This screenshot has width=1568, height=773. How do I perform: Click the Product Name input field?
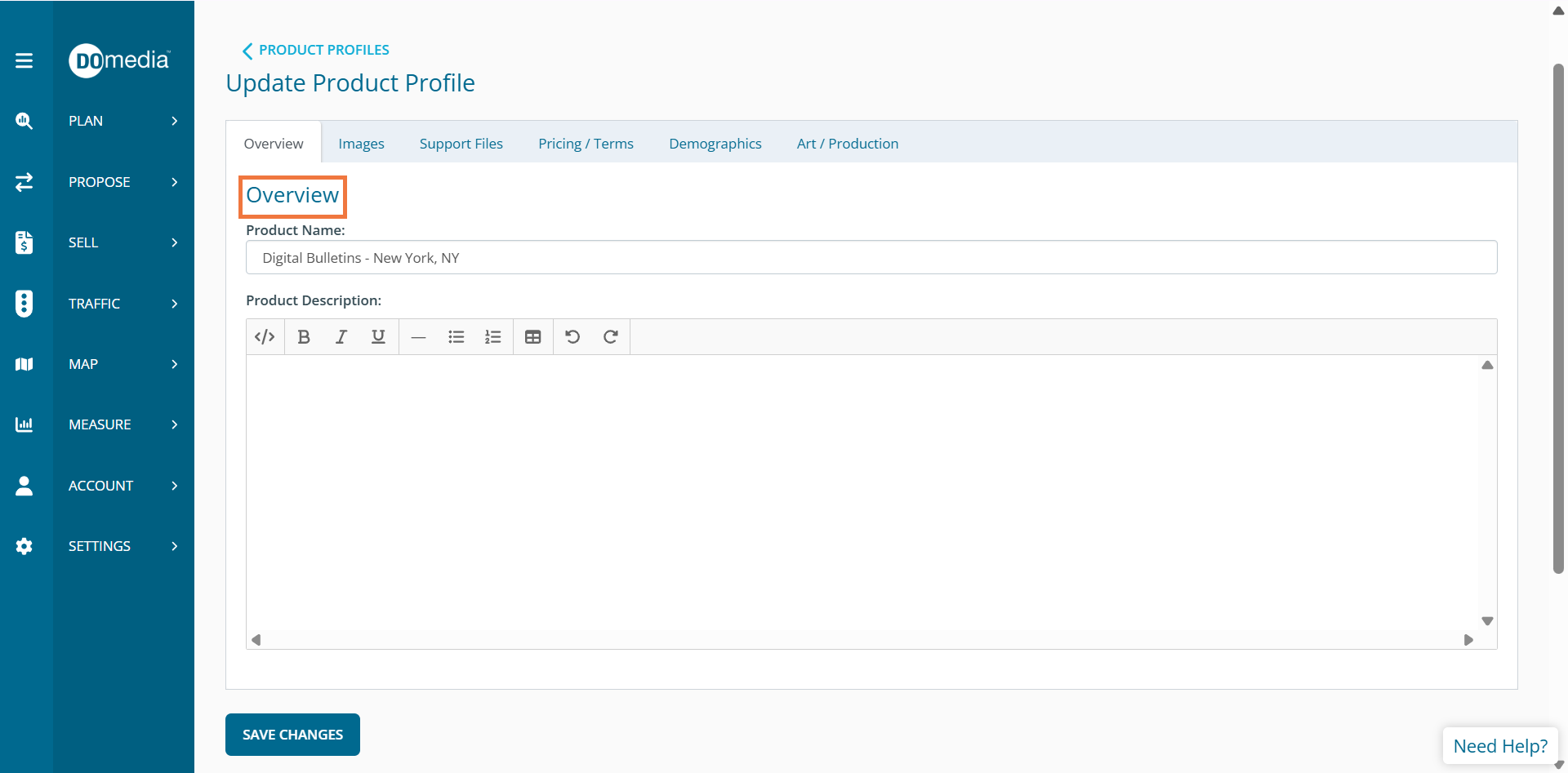[x=871, y=258]
